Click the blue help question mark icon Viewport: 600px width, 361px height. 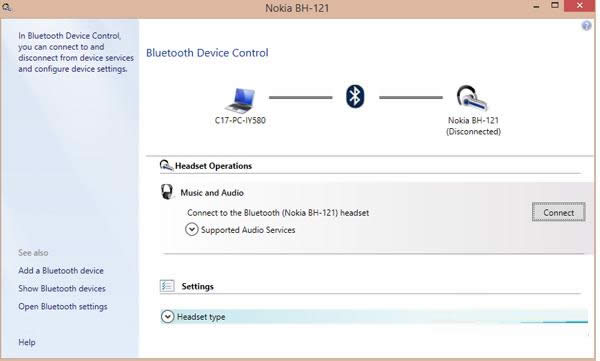pos(586,26)
